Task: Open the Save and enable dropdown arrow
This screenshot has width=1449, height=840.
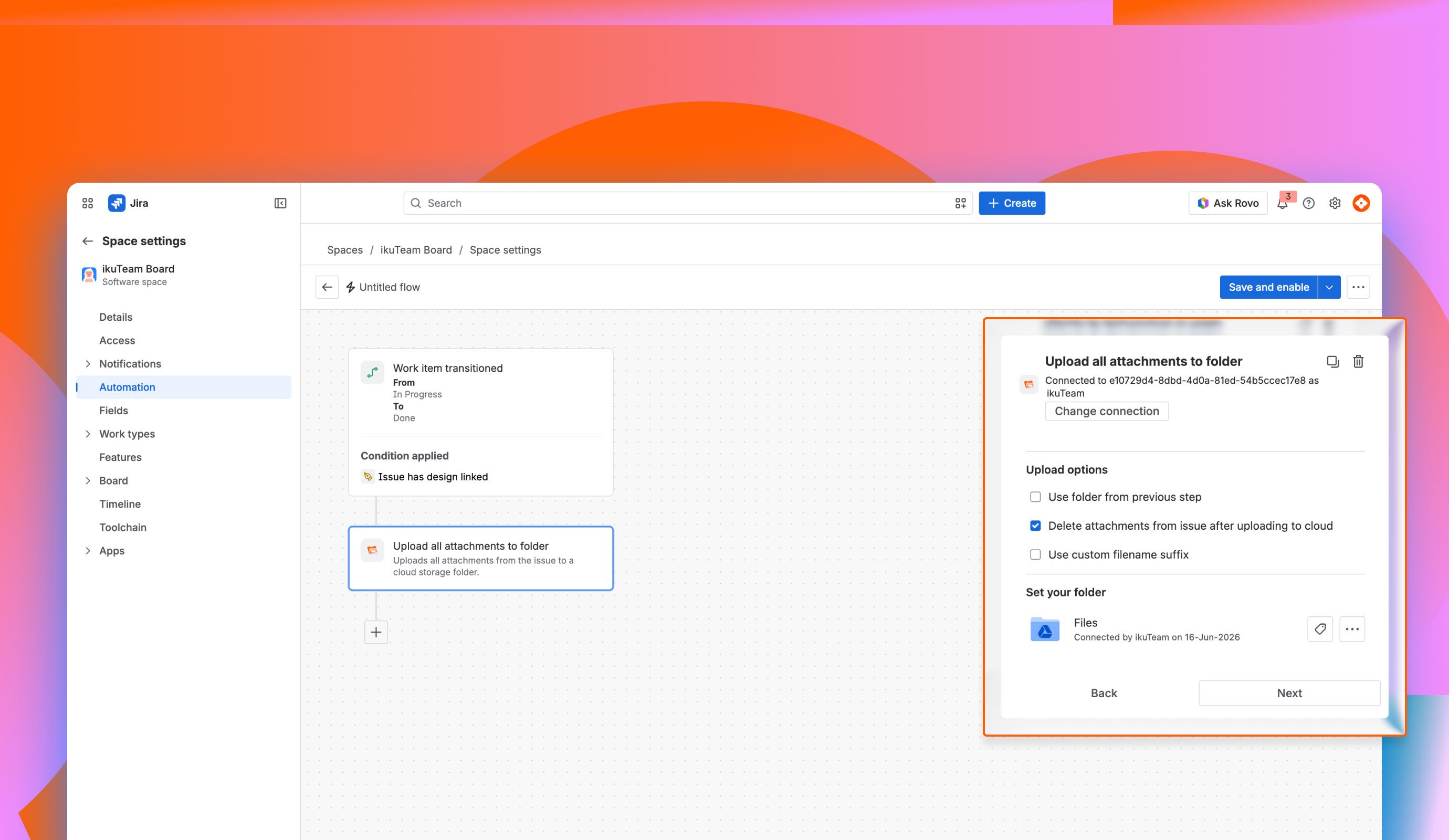Action: pos(1329,287)
